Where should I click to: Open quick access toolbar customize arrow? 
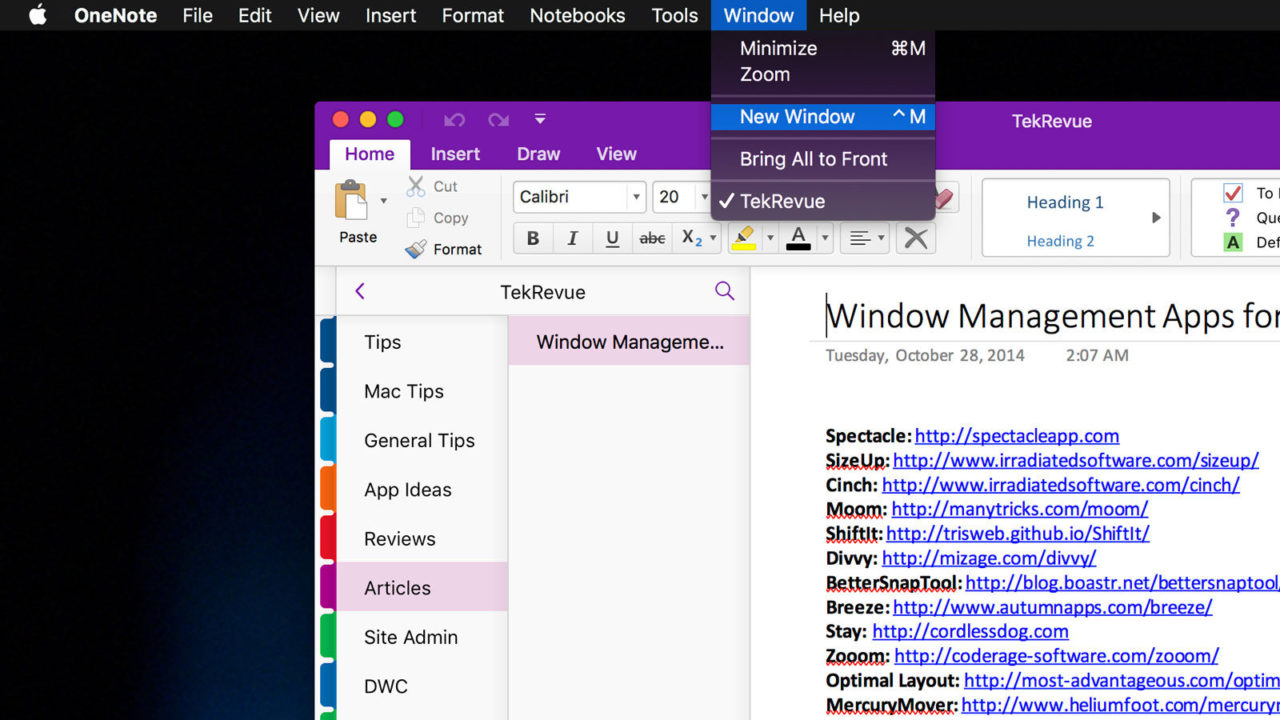[540, 120]
